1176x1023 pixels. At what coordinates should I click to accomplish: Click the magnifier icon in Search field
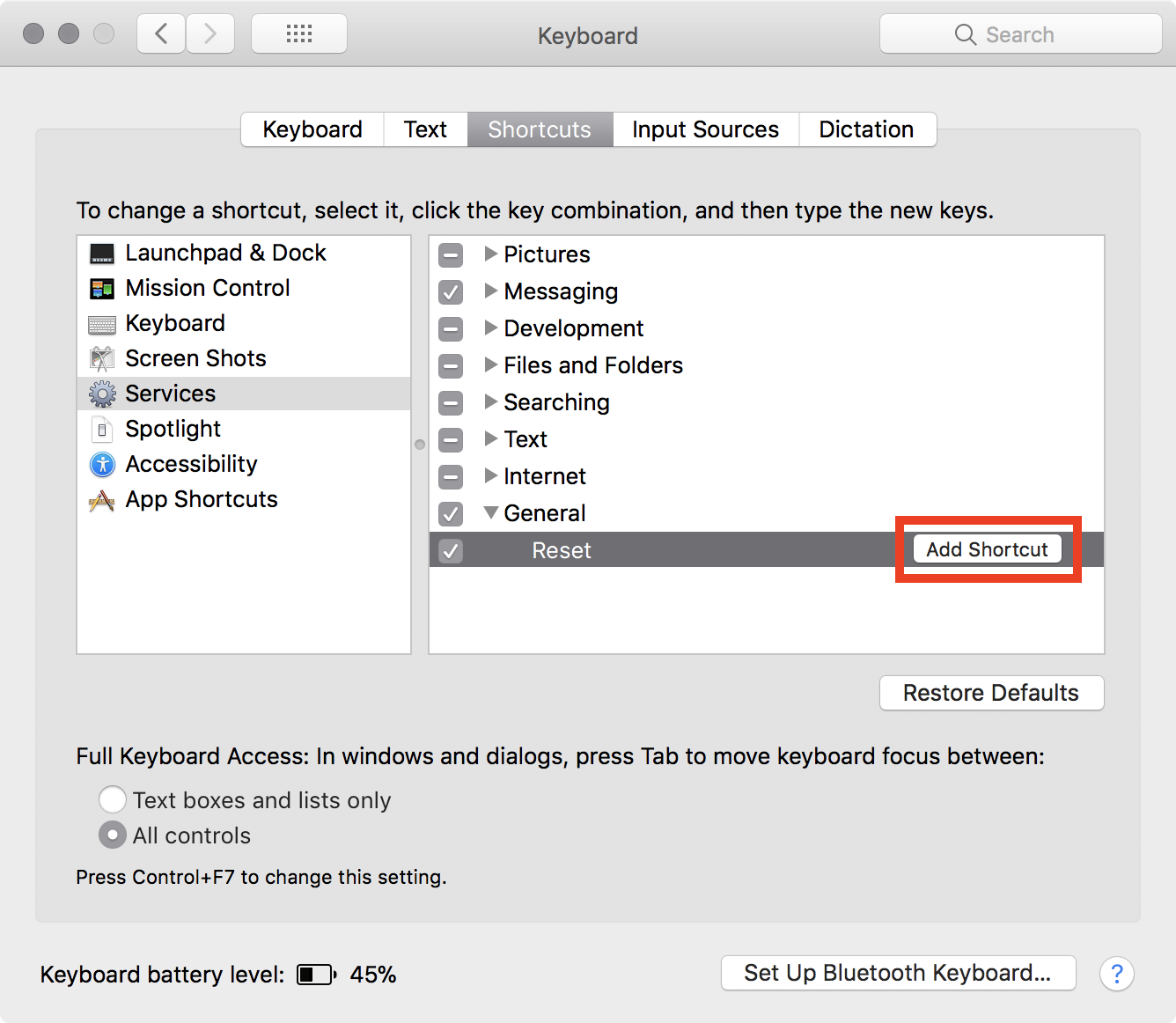click(x=966, y=34)
